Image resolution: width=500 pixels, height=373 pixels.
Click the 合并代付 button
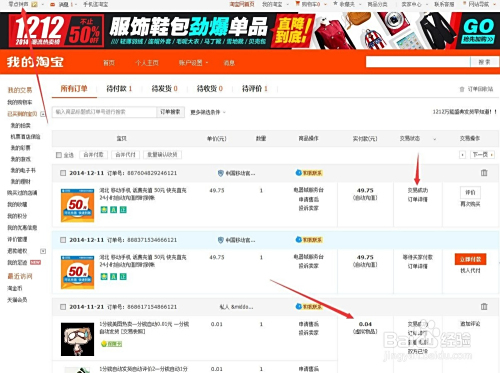point(125,155)
